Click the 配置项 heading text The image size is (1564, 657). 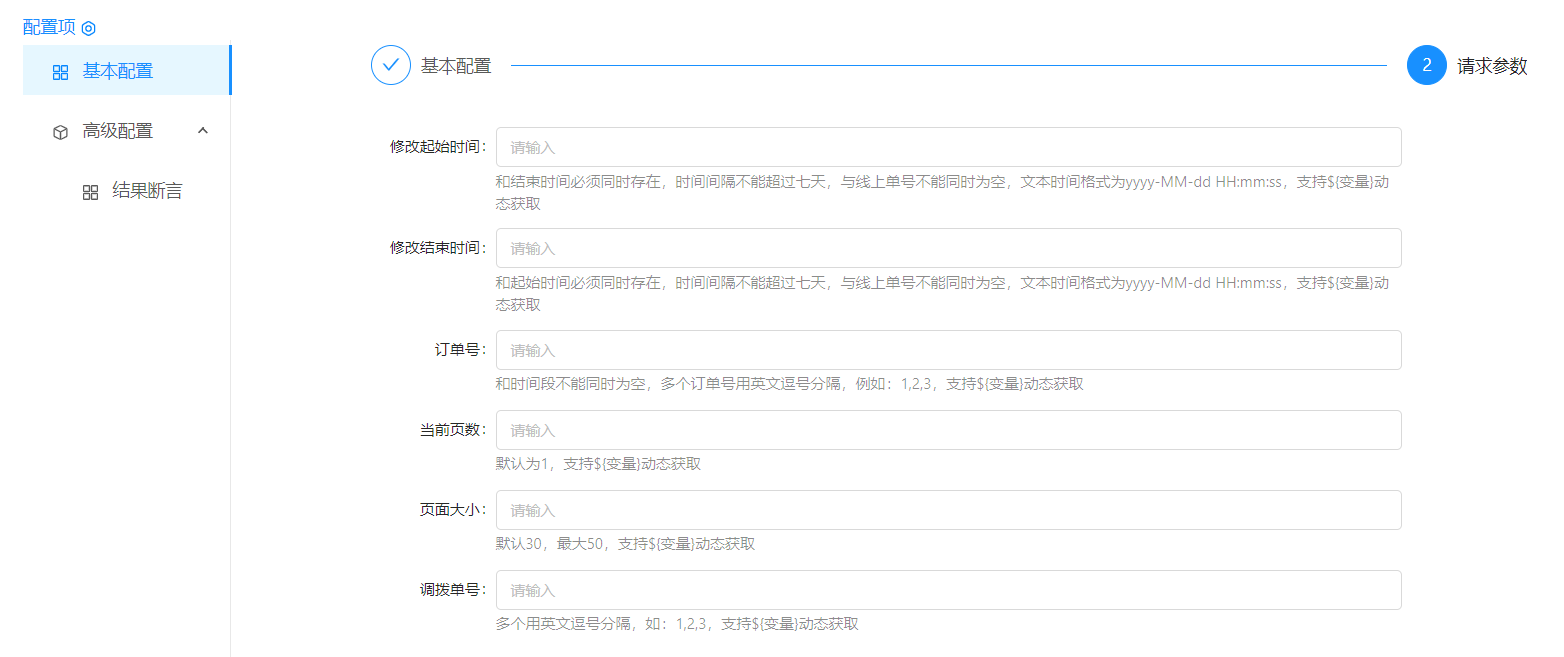coord(49,27)
